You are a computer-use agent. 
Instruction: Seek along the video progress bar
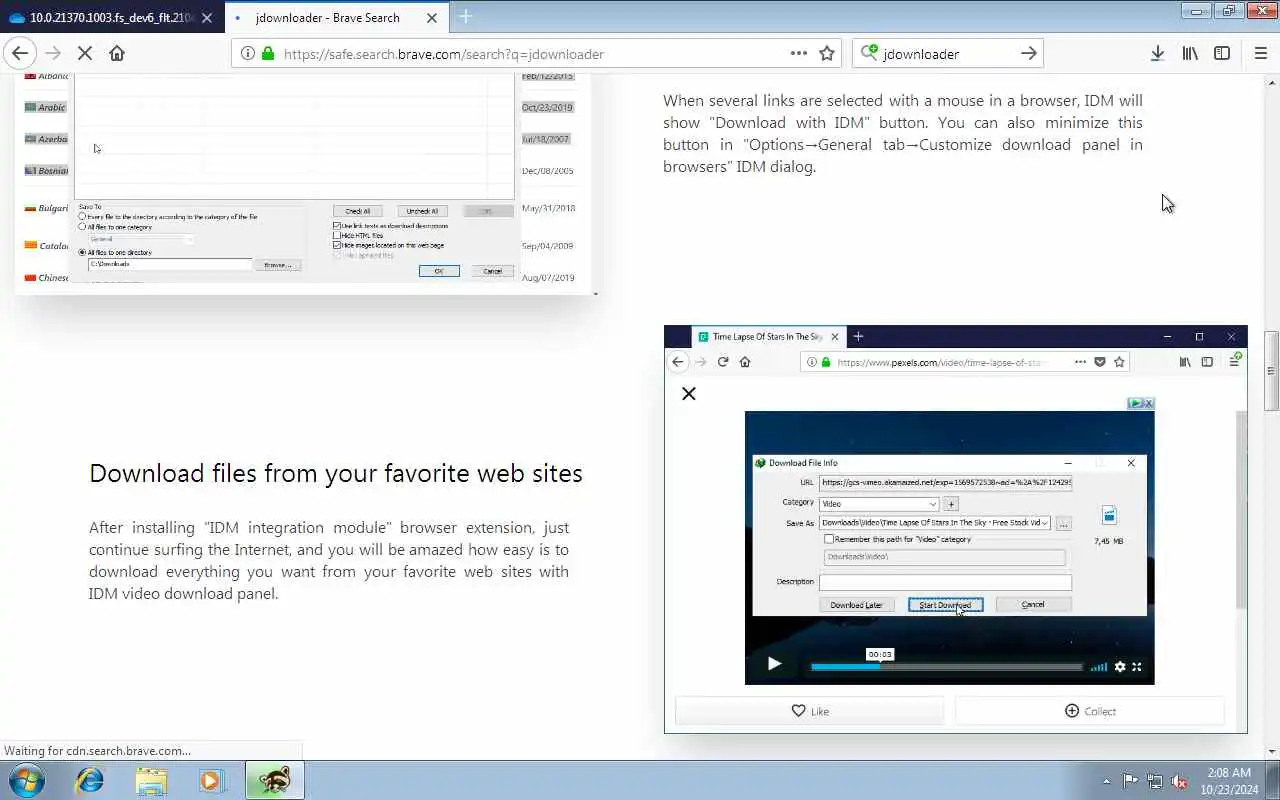[946, 667]
